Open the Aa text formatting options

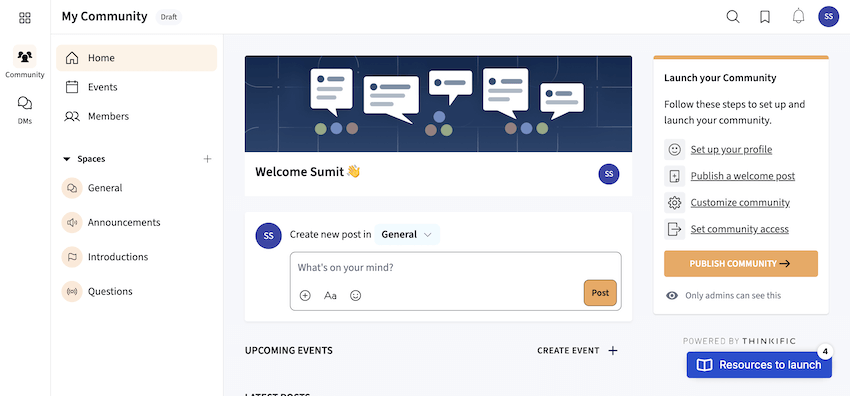pos(330,295)
